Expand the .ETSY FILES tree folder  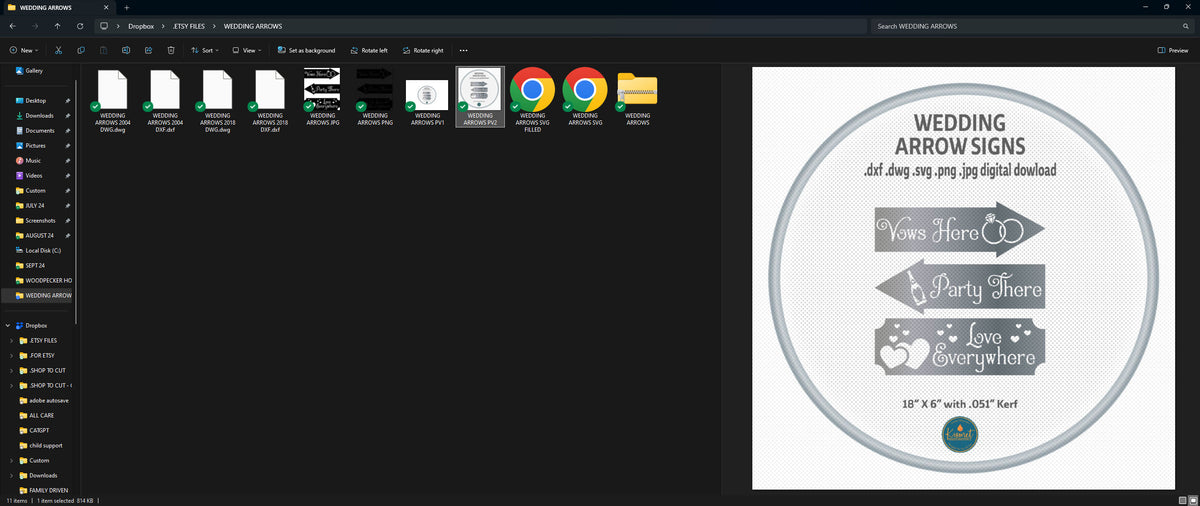(11, 340)
